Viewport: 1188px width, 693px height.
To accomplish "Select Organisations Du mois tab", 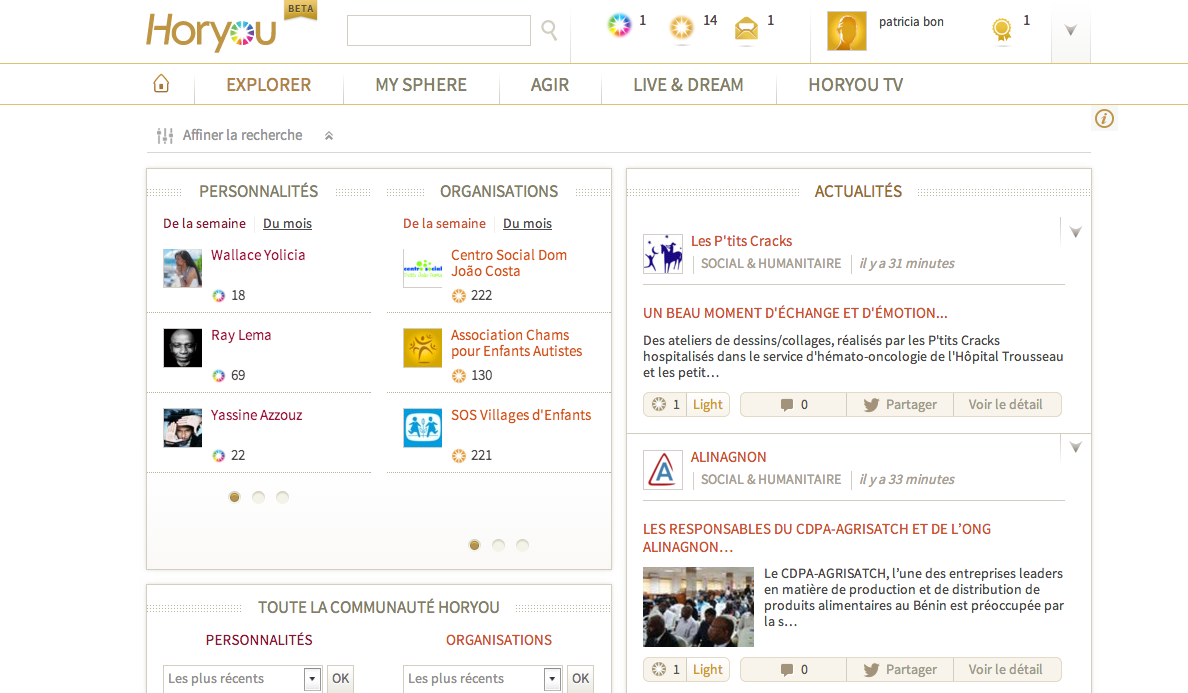I will coord(527,223).
